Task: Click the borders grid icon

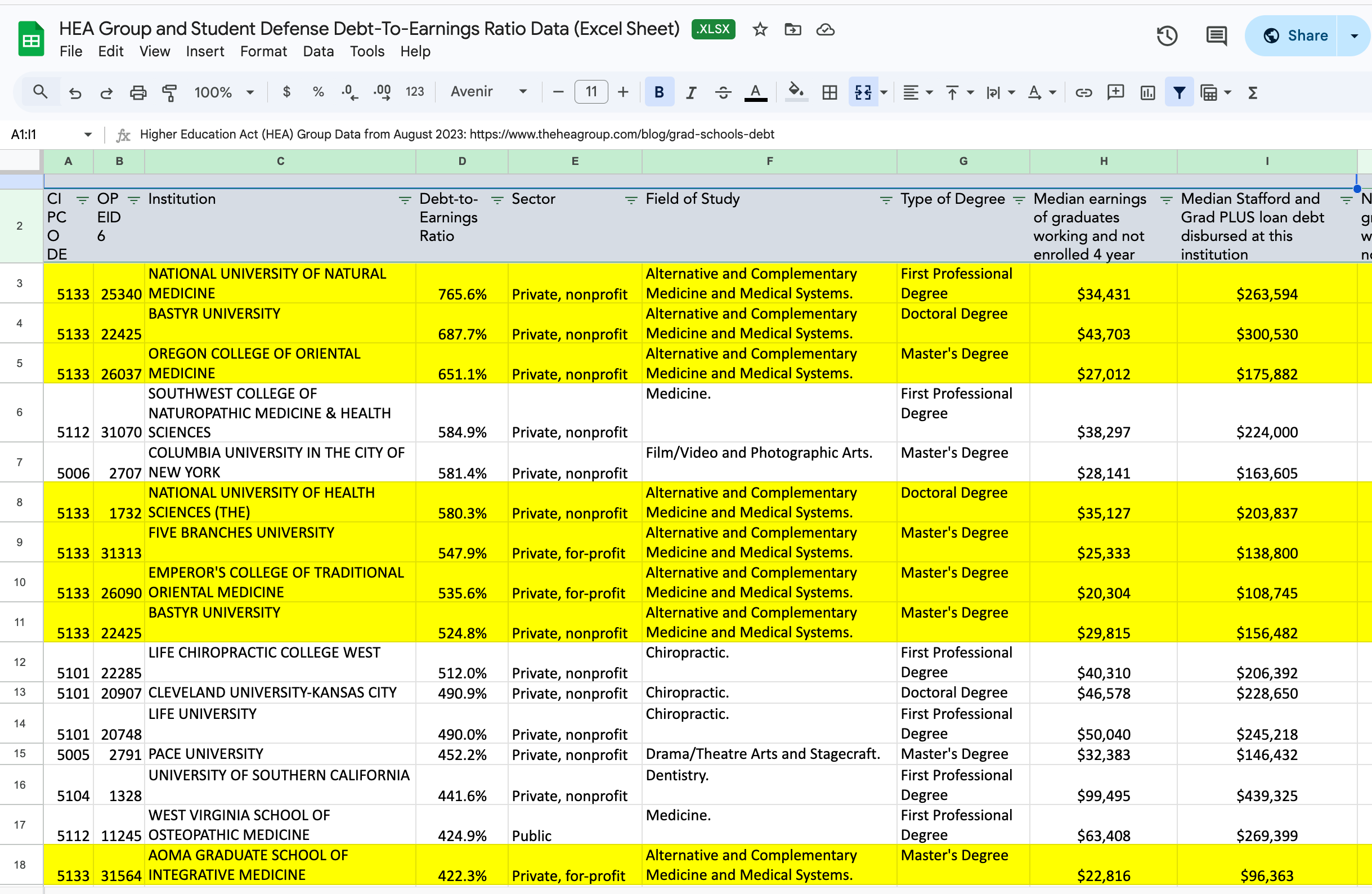Action: (x=830, y=92)
